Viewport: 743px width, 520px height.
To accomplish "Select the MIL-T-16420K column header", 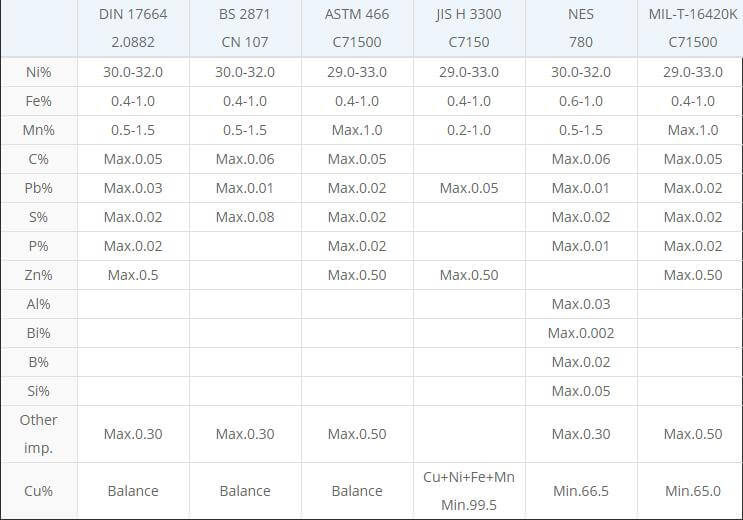I will point(693,14).
